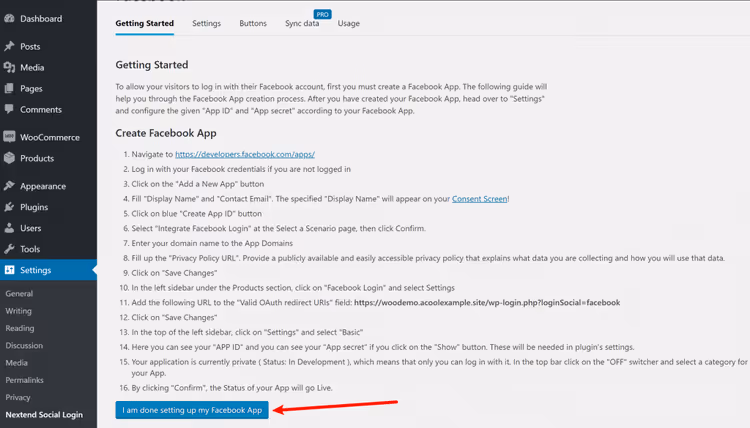
Task: Click step 16 about clicking Confirm
Action: point(232,388)
